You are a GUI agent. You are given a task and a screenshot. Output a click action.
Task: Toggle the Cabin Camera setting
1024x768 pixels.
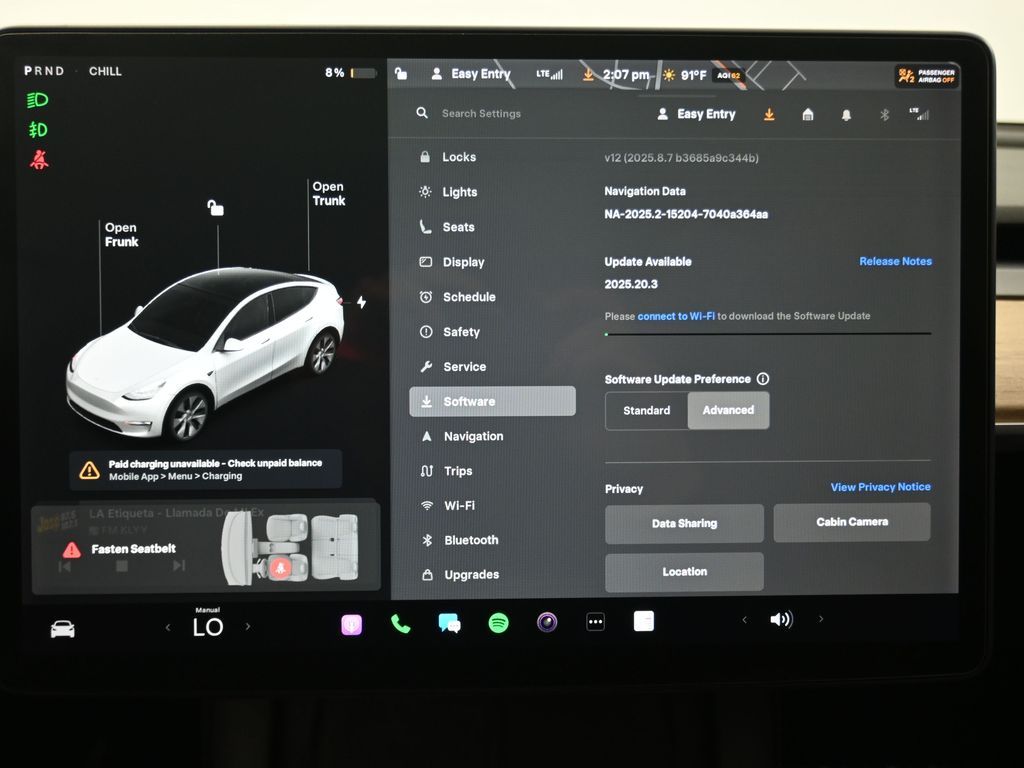[851, 522]
